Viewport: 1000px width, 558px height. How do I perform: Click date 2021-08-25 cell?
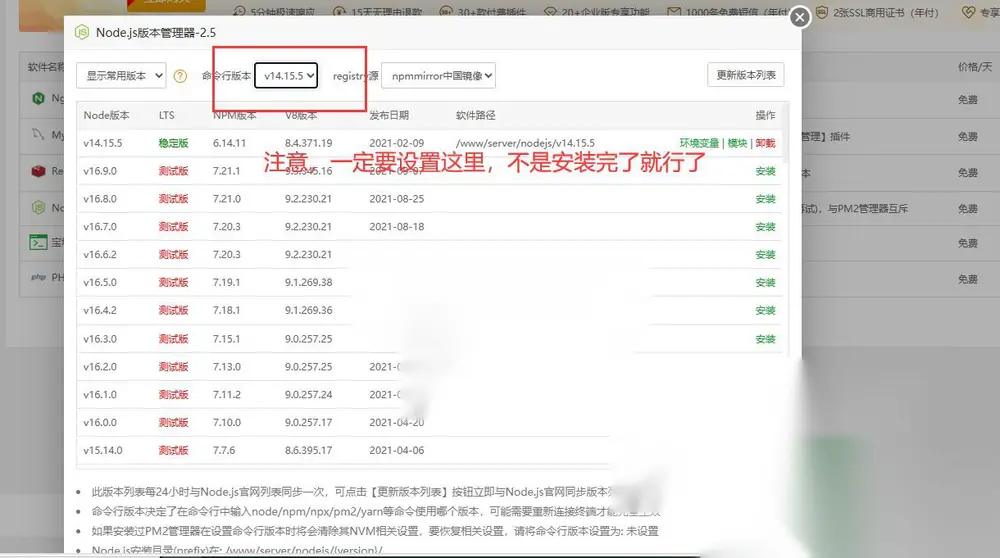[396, 199]
